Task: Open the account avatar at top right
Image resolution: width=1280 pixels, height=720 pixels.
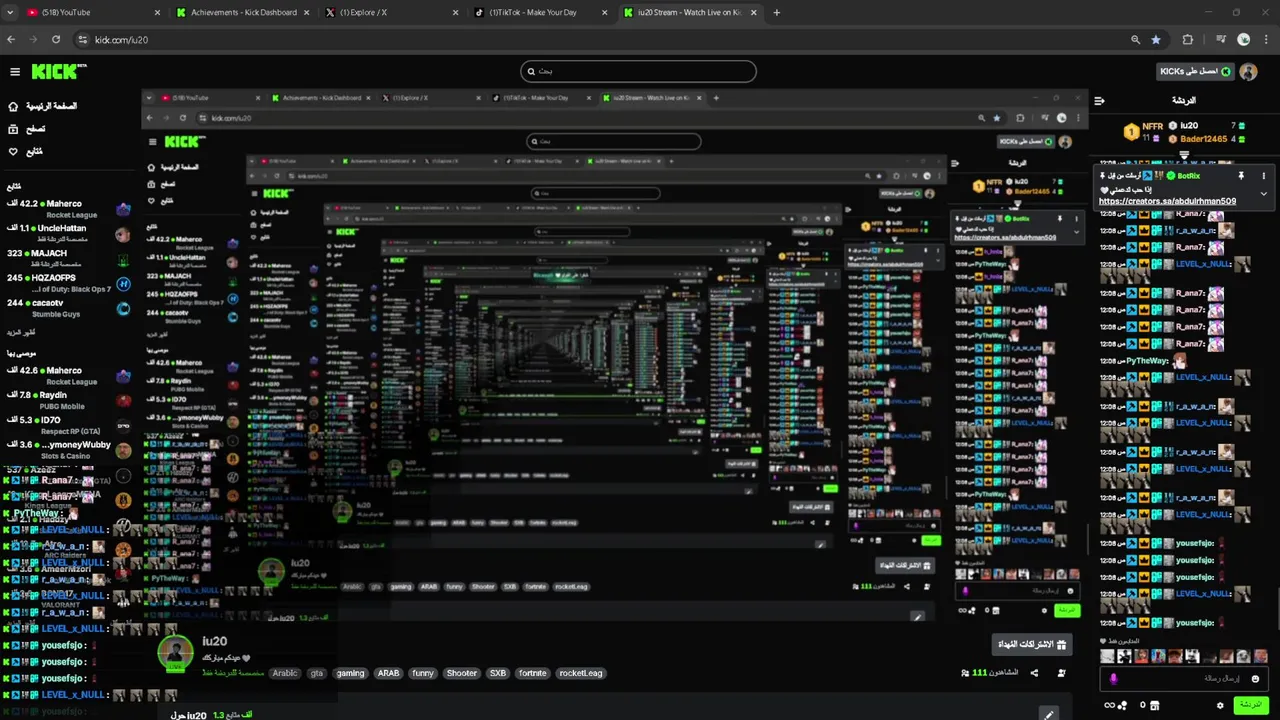Action: point(1248,72)
